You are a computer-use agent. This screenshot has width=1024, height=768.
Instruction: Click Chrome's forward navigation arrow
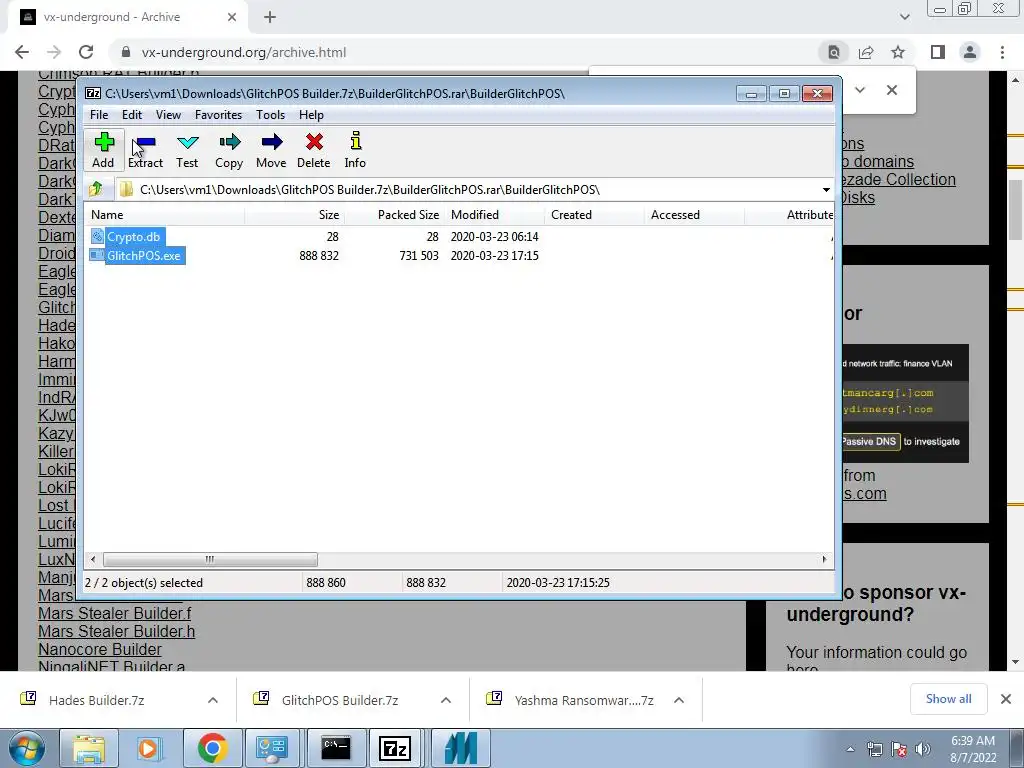[x=54, y=52]
